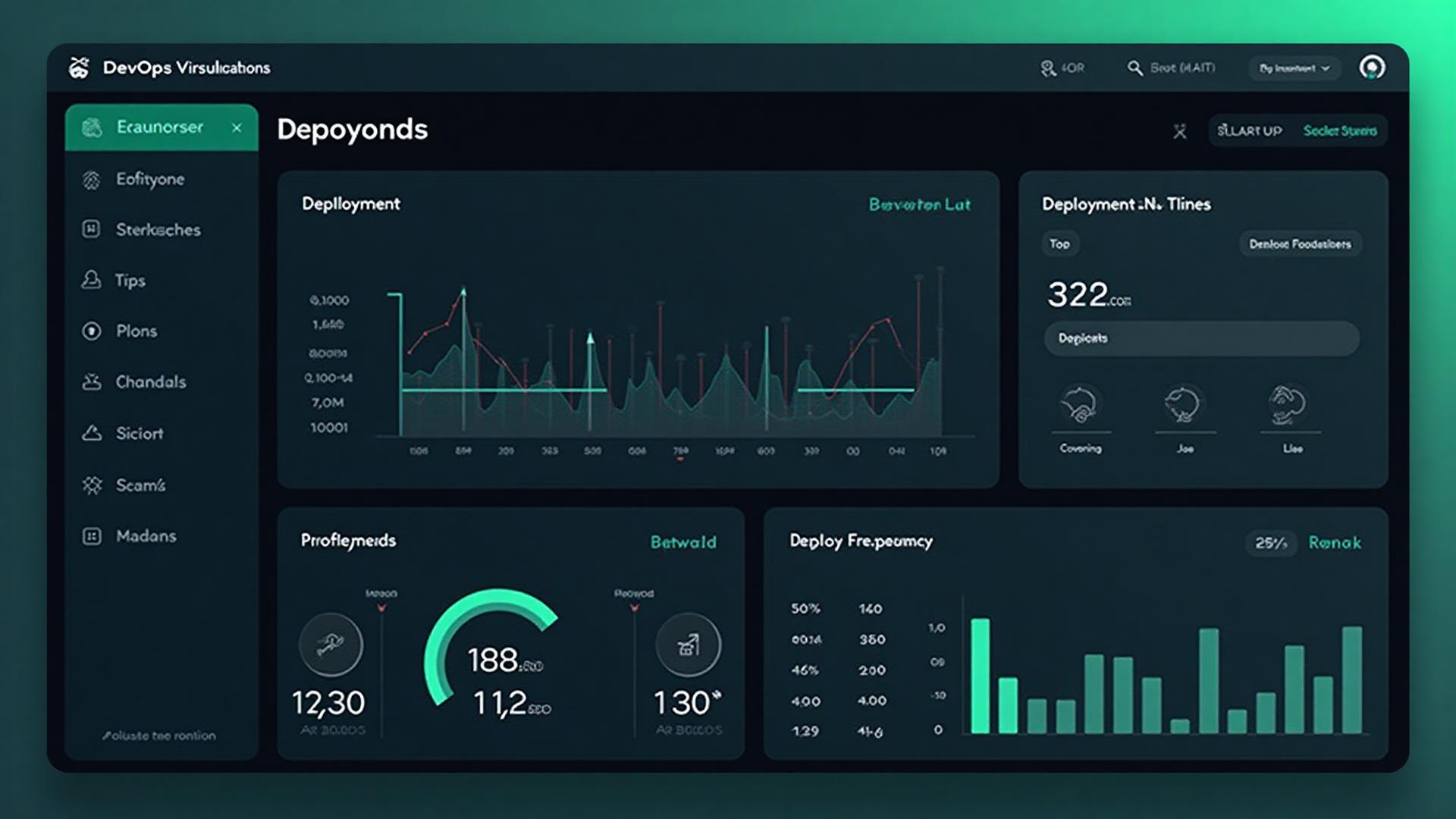This screenshot has height=819, width=1456.
Task: Click the person search icon beside 4OR
Action: pos(1047,68)
